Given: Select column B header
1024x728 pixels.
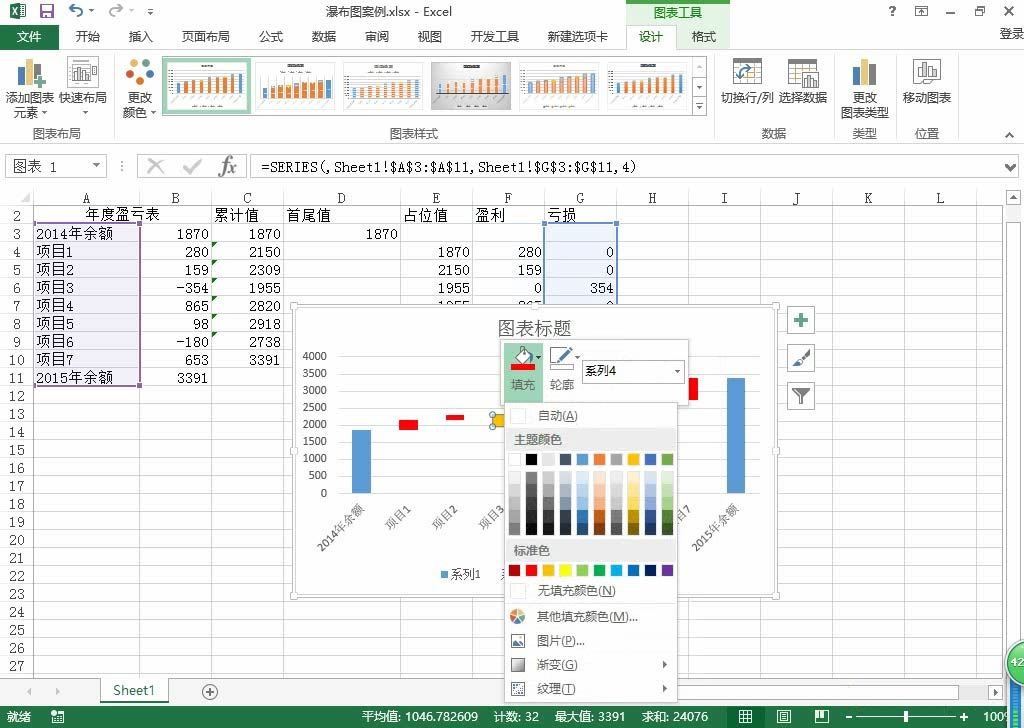Looking at the screenshot, I should (175, 198).
